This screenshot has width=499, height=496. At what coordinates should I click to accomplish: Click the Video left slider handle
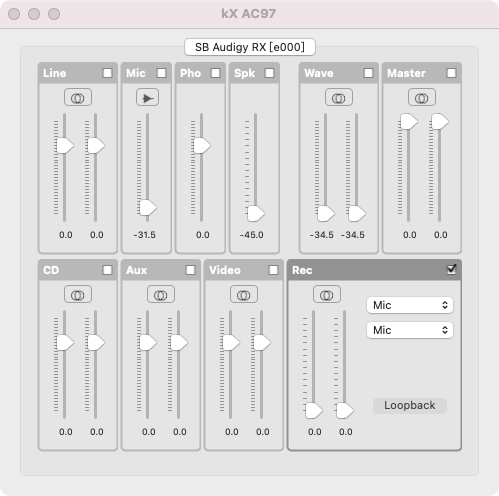pyautogui.click(x=231, y=343)
